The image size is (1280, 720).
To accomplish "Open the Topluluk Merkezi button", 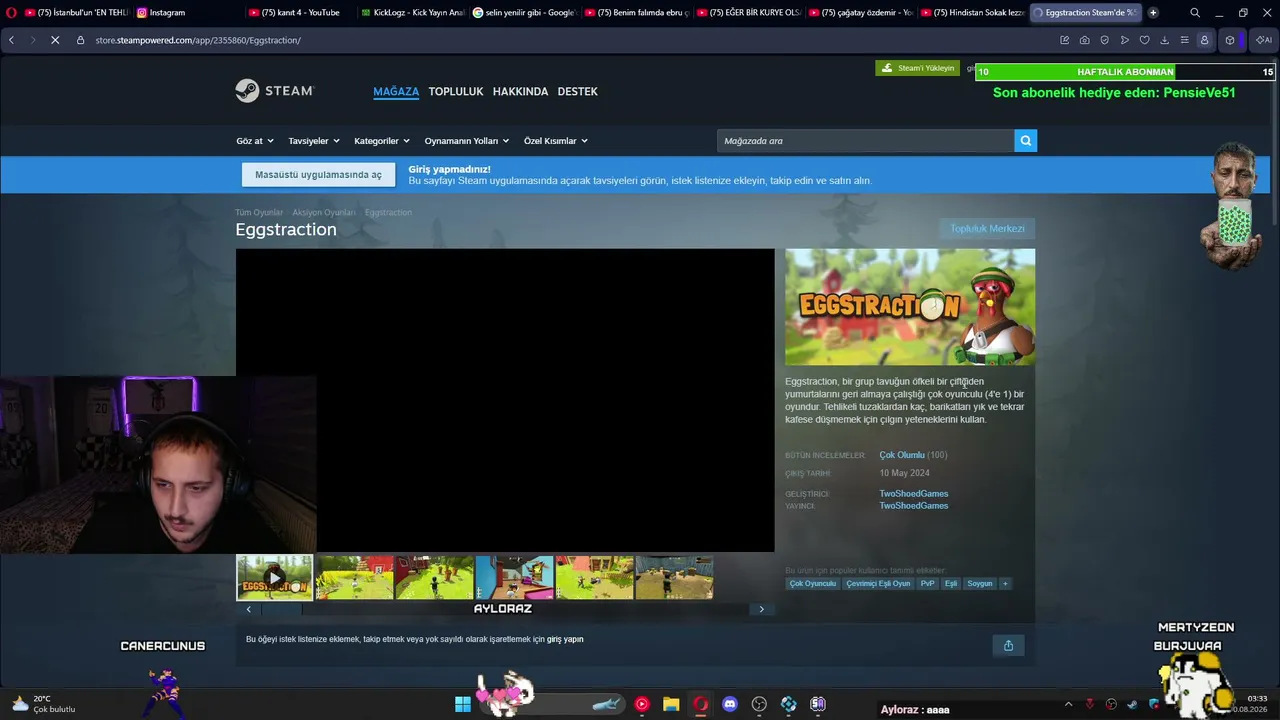I will pyautogui.click(x=987, y=229).
